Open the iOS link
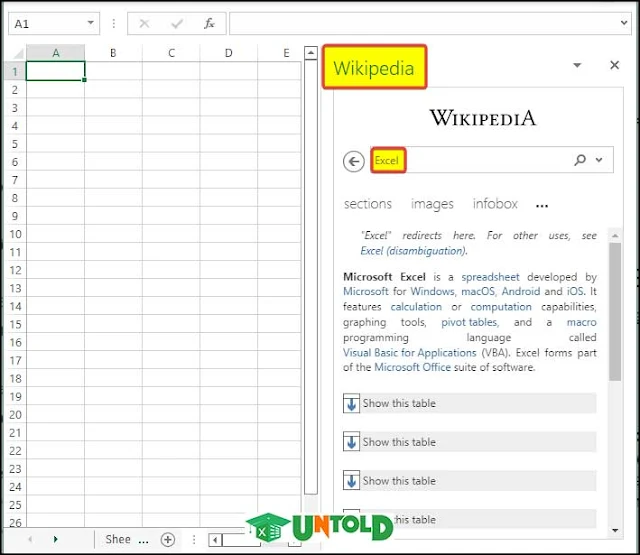Viewport: 640px width, 555px height. [x=575, y=291]
